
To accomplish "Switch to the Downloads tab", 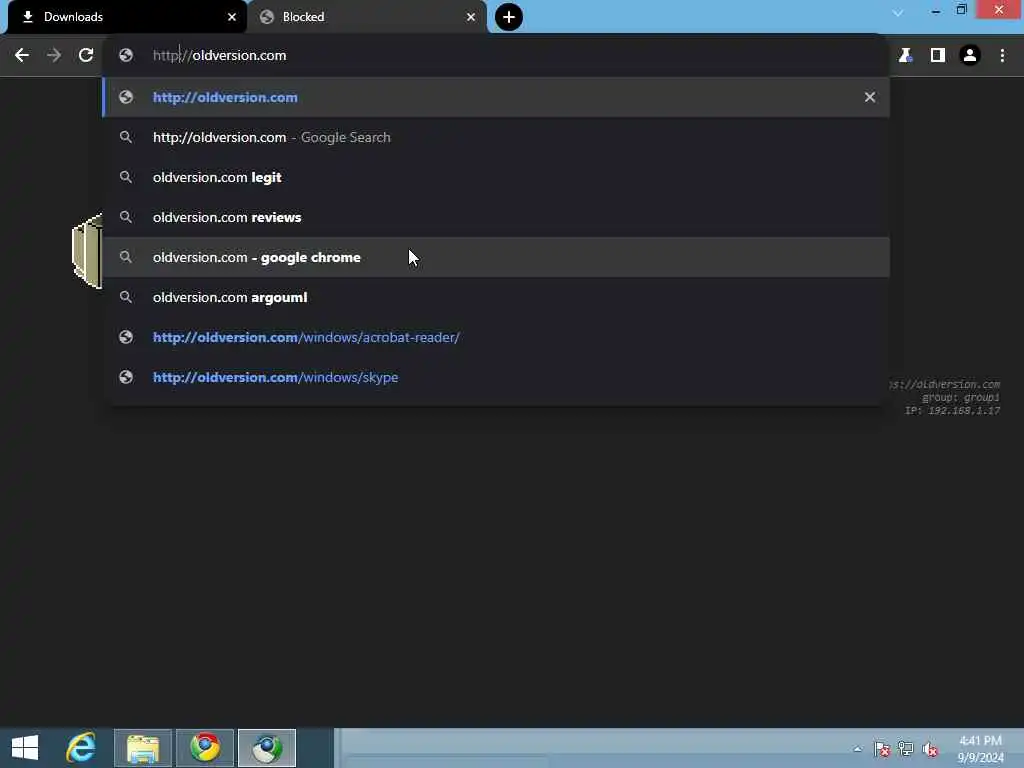I will point(126,17).
